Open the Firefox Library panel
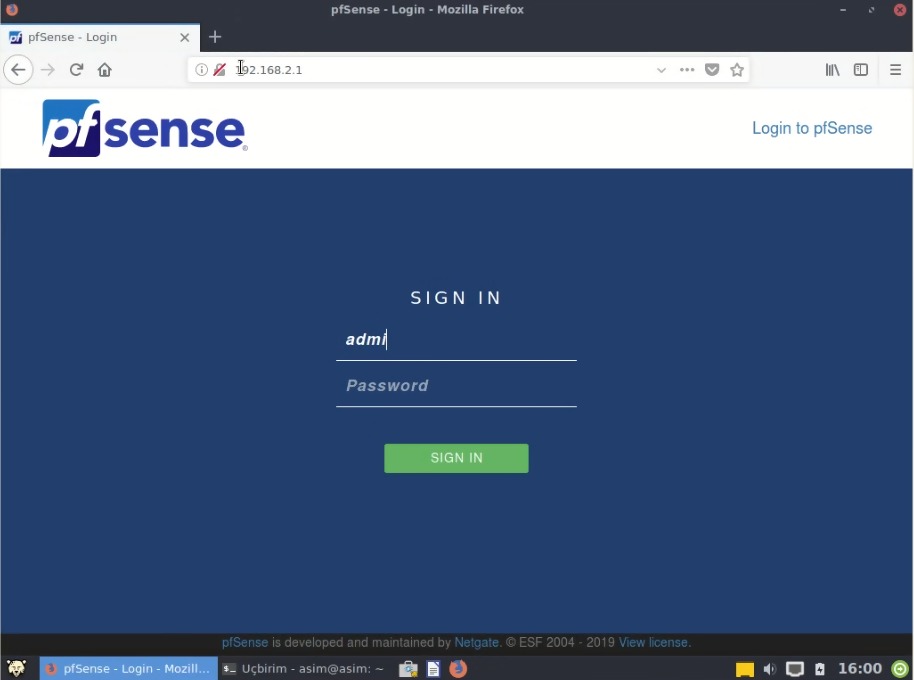This screenshot has height=680, width=914. click(832, 69)
